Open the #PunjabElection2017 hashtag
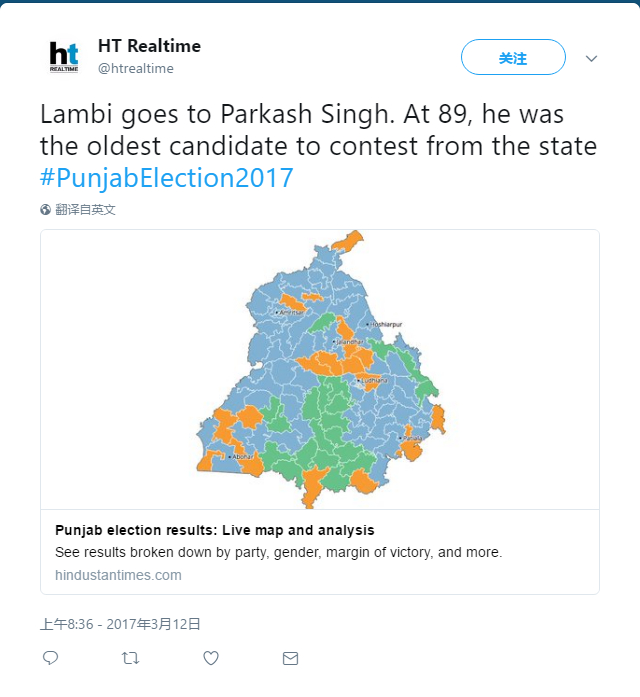This screenshot has width=640, height=697. 167,179
